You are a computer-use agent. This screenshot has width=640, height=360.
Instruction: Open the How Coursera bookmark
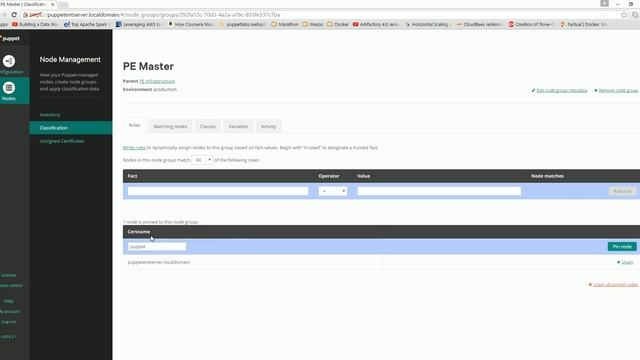point(191,24)
